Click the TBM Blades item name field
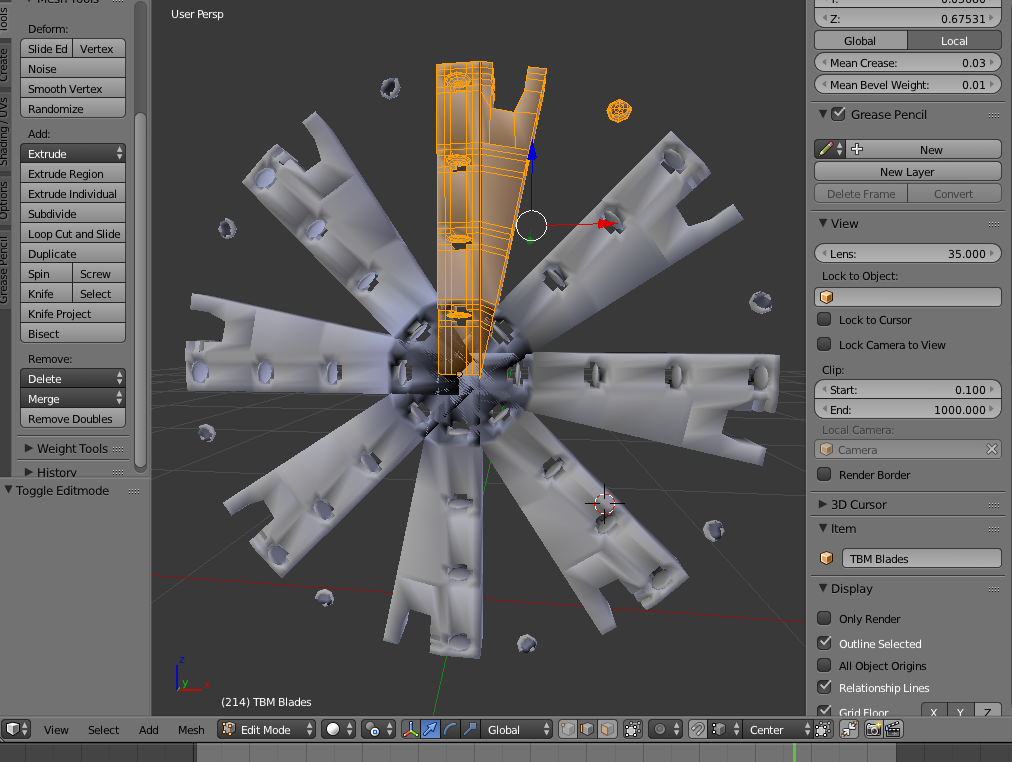Viewport: 1012px width, 762px height. click(922, 558)
